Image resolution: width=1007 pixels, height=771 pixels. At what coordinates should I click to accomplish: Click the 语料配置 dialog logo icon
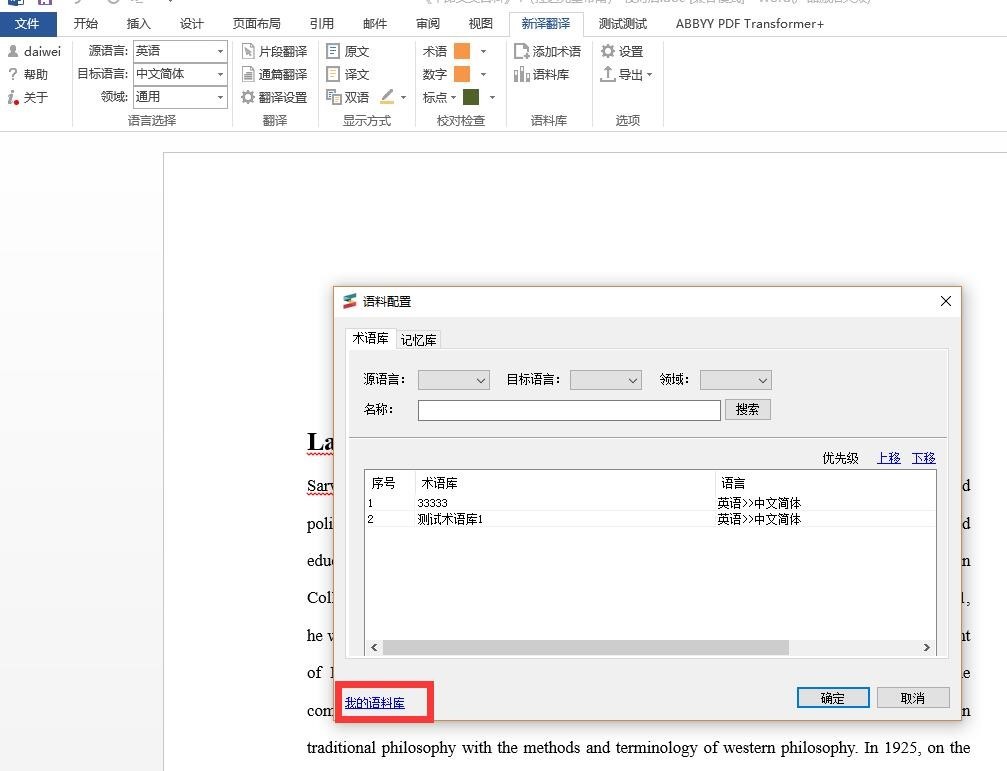tap(350, 301)
